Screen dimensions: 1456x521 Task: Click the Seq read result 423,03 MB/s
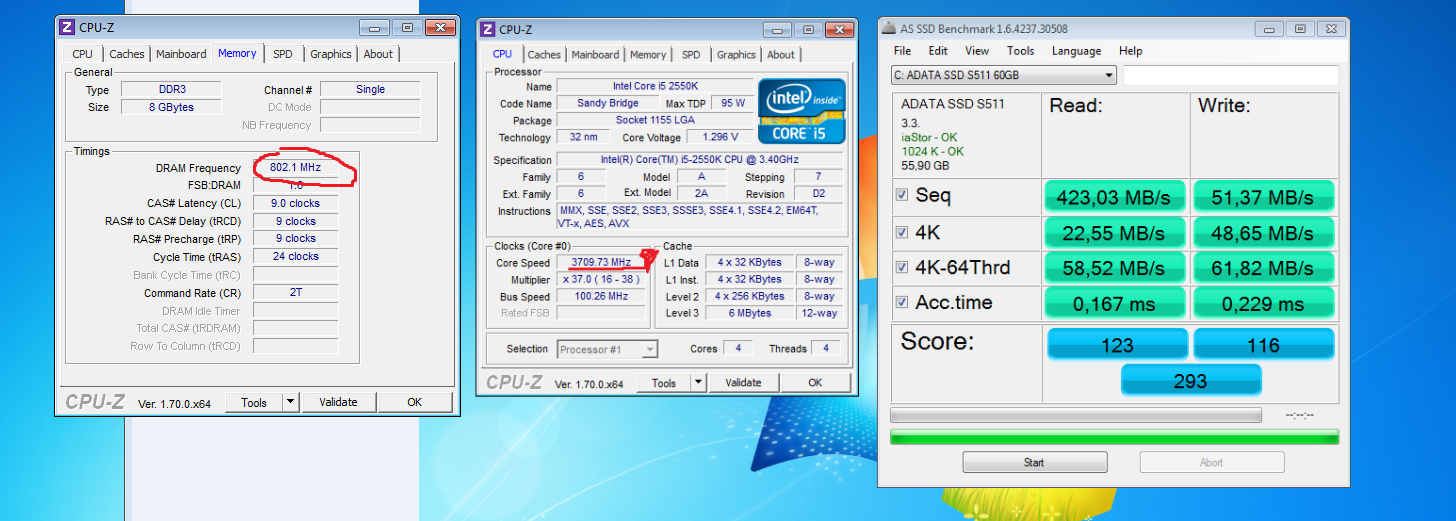pos(1116,195)
